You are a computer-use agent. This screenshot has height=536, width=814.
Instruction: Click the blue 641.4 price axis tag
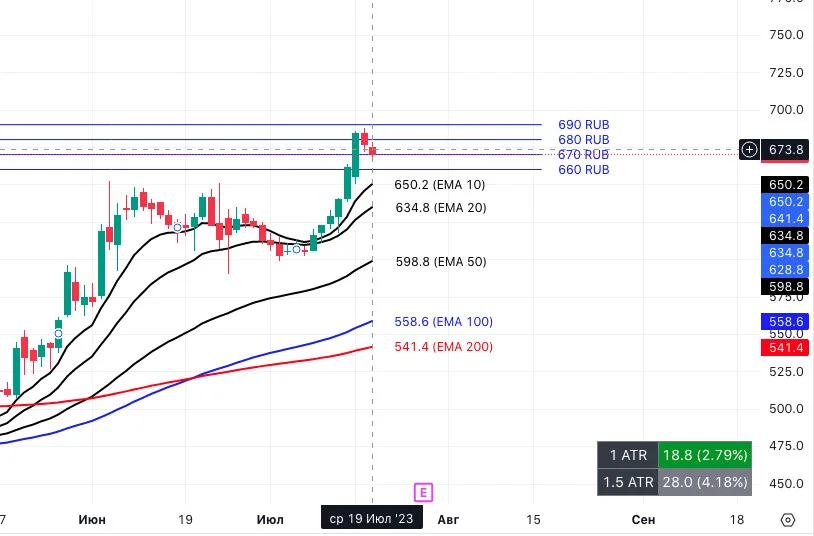click(x=785, y=219)
